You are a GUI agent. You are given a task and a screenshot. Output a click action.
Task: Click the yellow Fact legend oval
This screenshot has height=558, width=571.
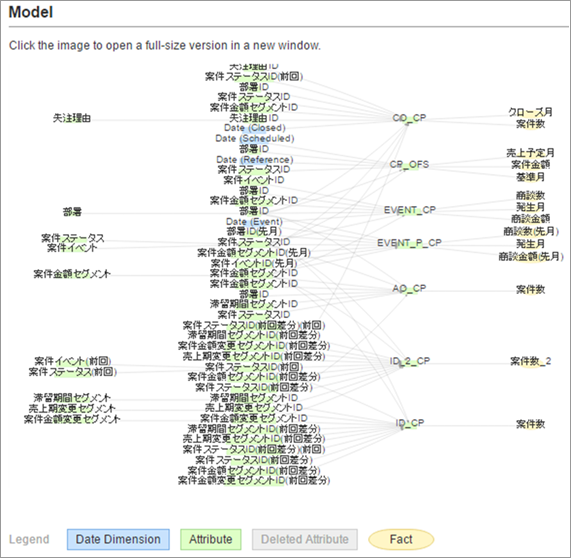[x=401, y=539]
